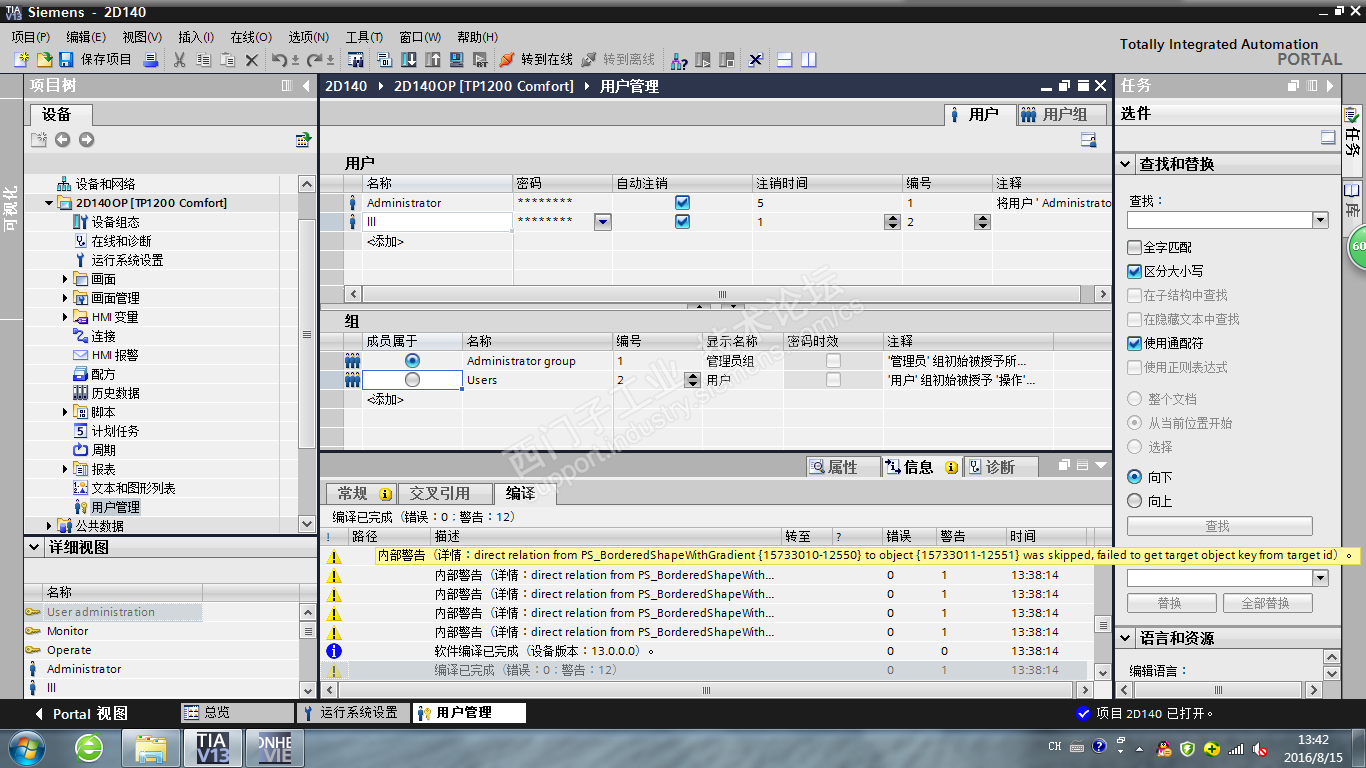This screenshot has height=768, width=1366.
Task: Click the paste clipboard icon
Action: pos(227,60)
